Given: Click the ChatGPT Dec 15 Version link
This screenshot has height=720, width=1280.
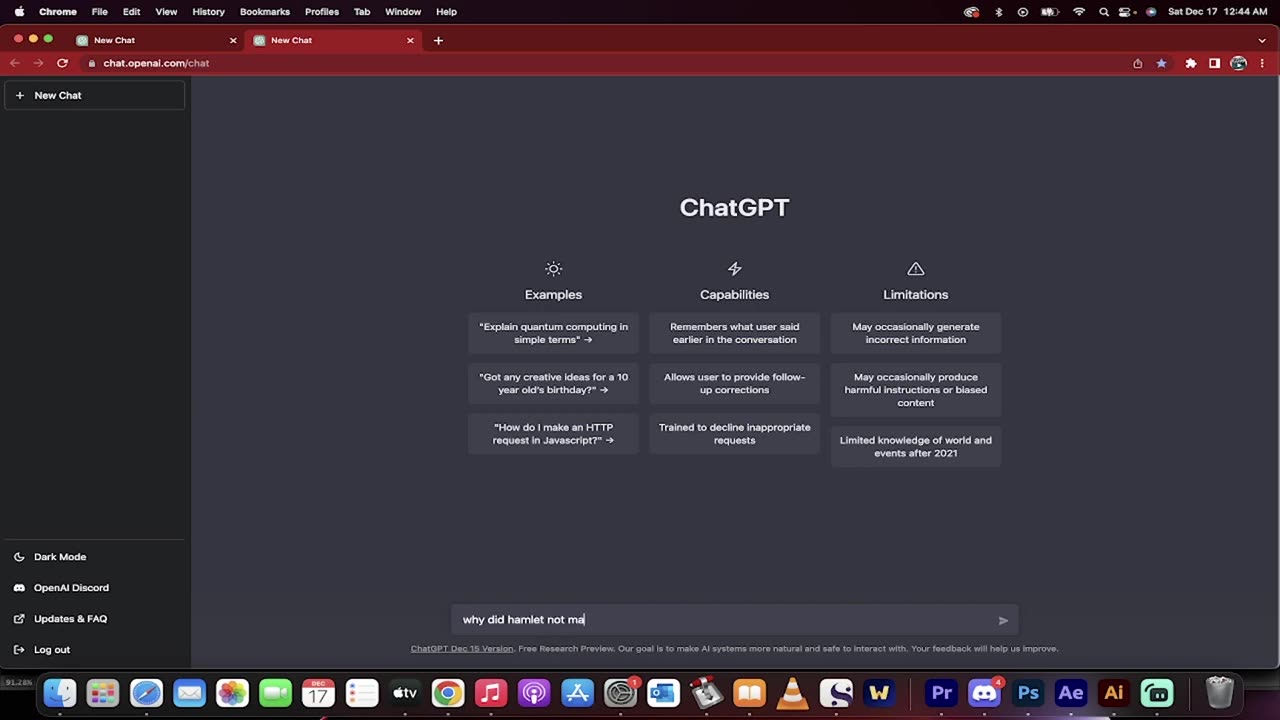Looking at the screenshot, I should pyautogui.click(x=462, y=648).
